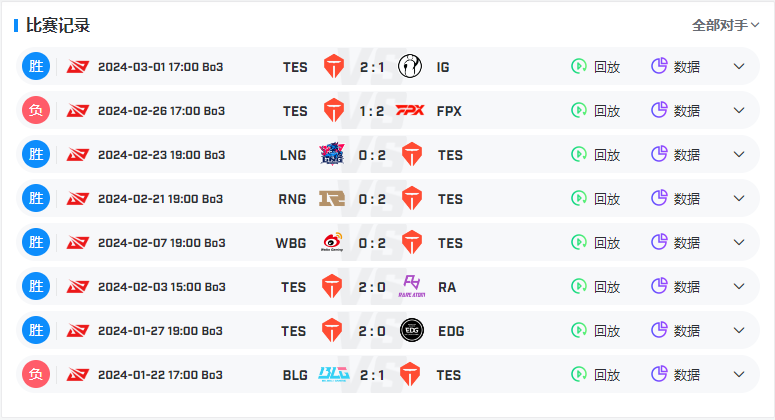Click the FPX team logo
775x420 pixels.
(x=410, y=110)
